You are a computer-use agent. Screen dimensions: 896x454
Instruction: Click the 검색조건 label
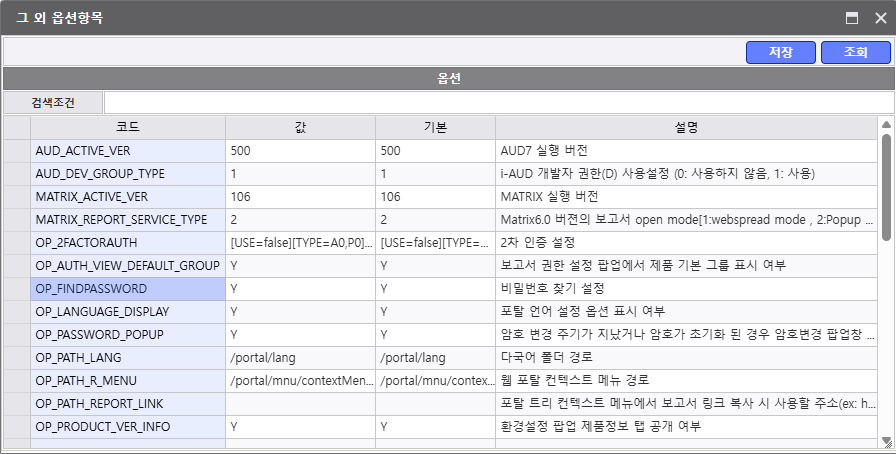[x=53, y=102]
